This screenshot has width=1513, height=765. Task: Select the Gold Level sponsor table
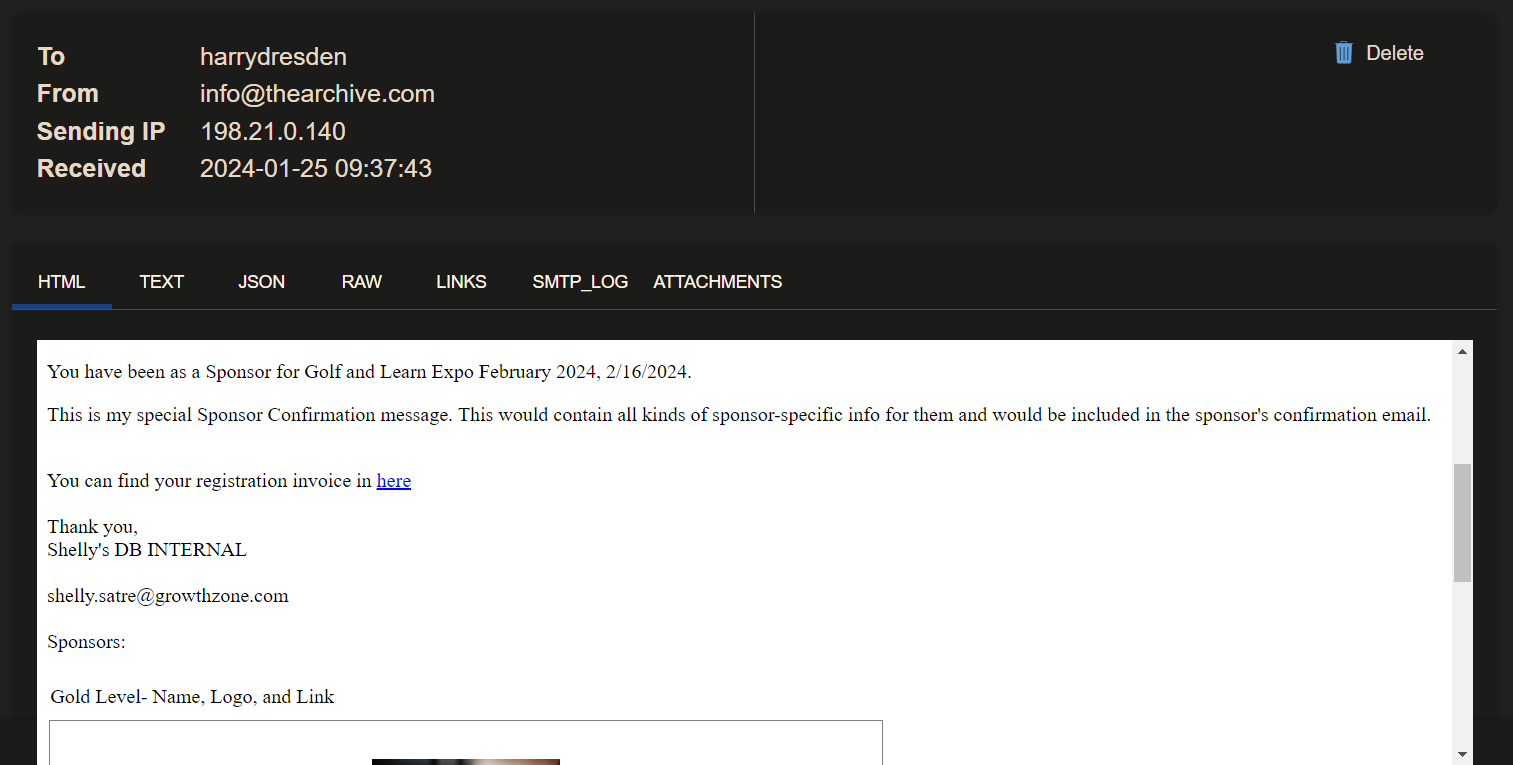tap(465, 740)
